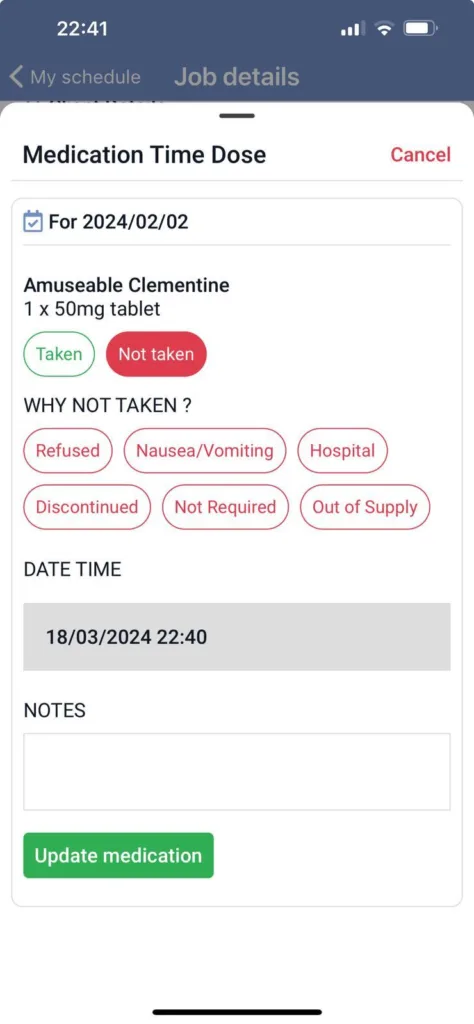Choose the Not Required reason

pyautogui.click(x=225, y=507)
